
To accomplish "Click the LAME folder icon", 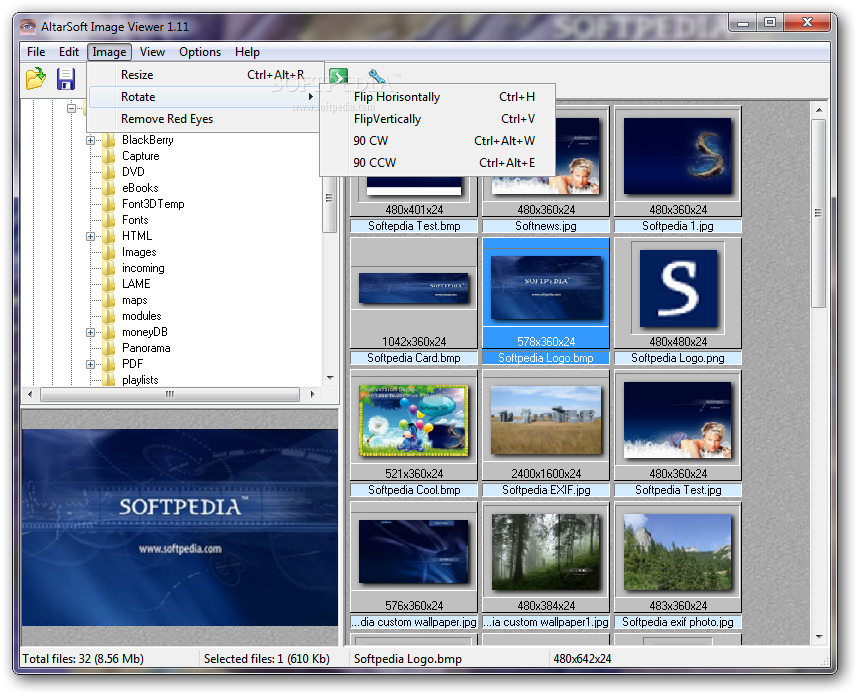I will point(109,284).
